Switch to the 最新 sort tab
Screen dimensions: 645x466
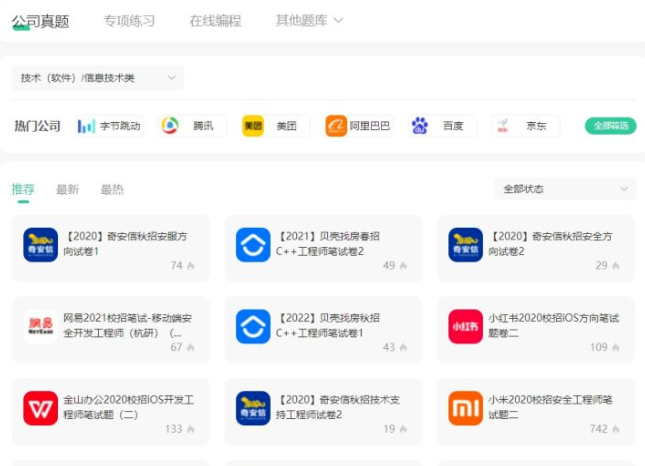tap(67, 189)
